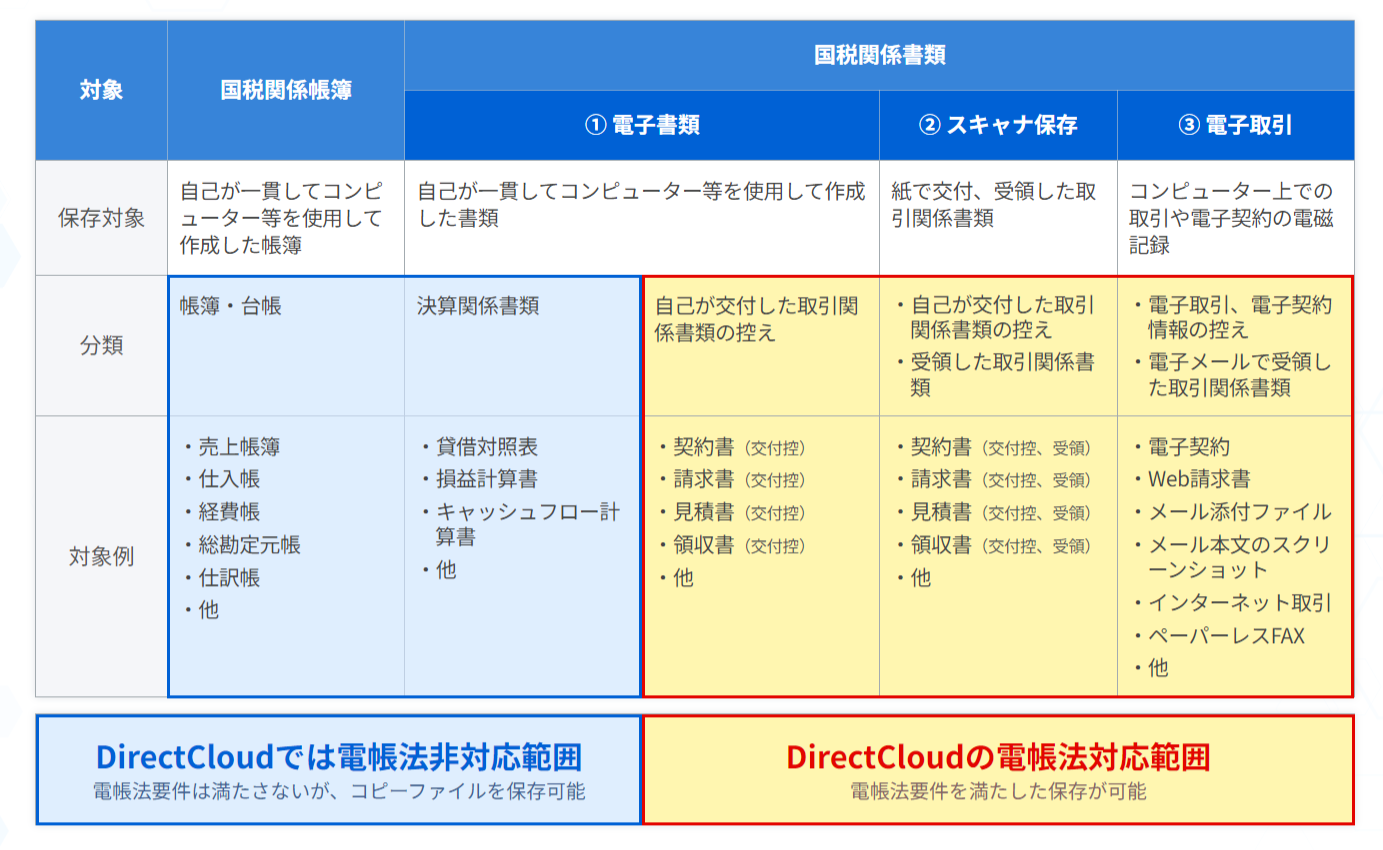The width and height of the screenshot is (1383, 850).
Task: Click the 保存対象 row label
Action: pos(101,218)
